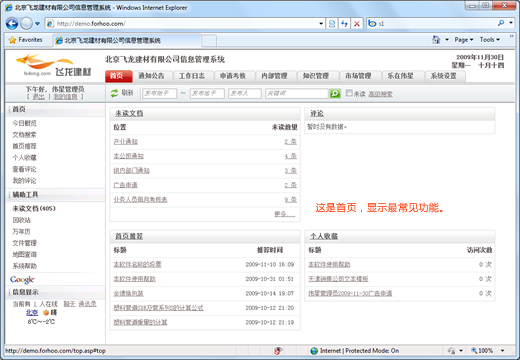Open the recent pages dropdown next to Forward

click(x=37, y=24)
